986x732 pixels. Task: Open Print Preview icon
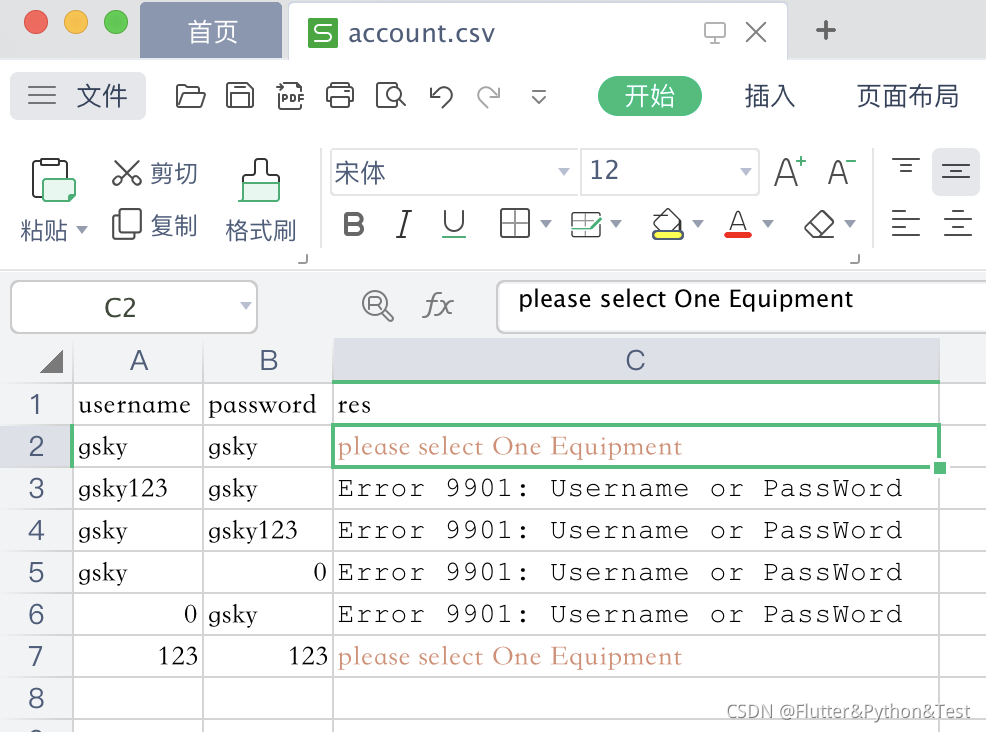[391, 96]
